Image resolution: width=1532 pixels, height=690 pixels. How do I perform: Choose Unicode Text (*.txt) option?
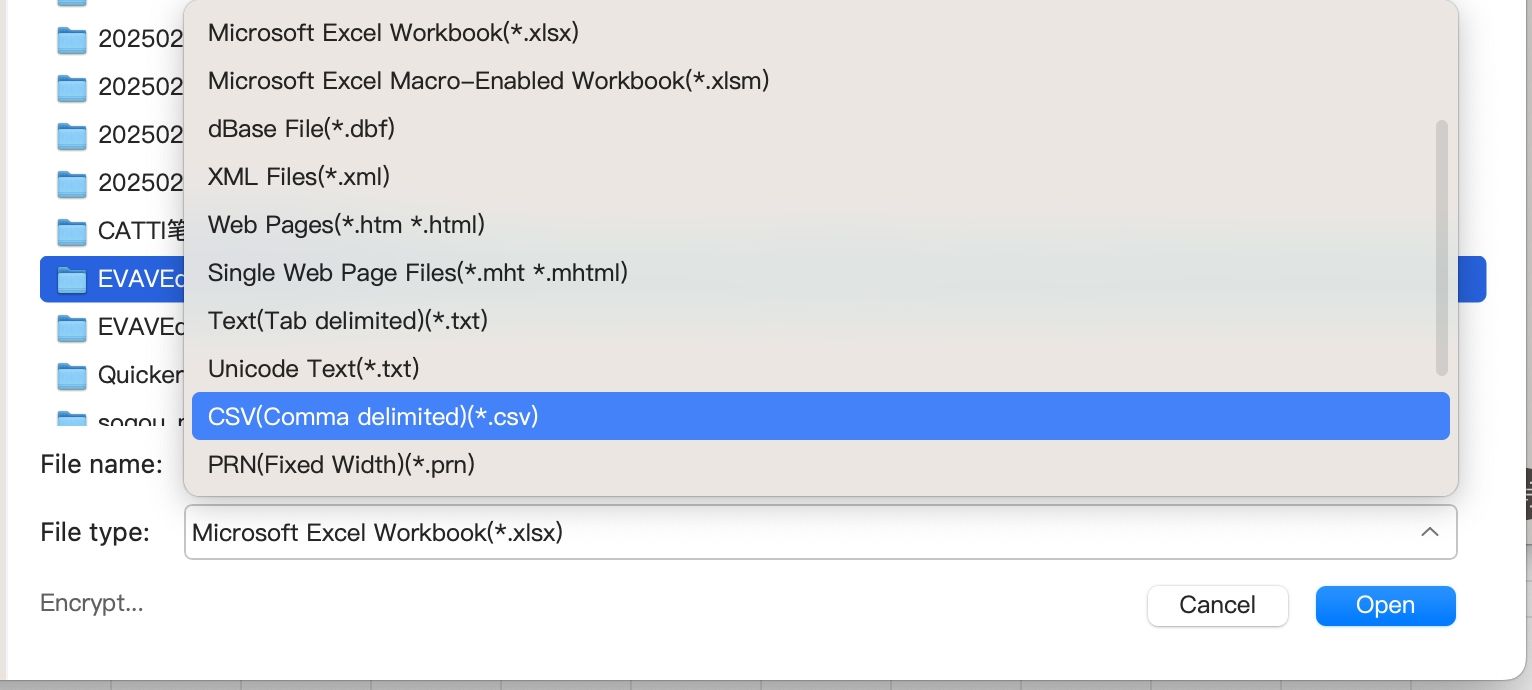[x=313, y=369]
